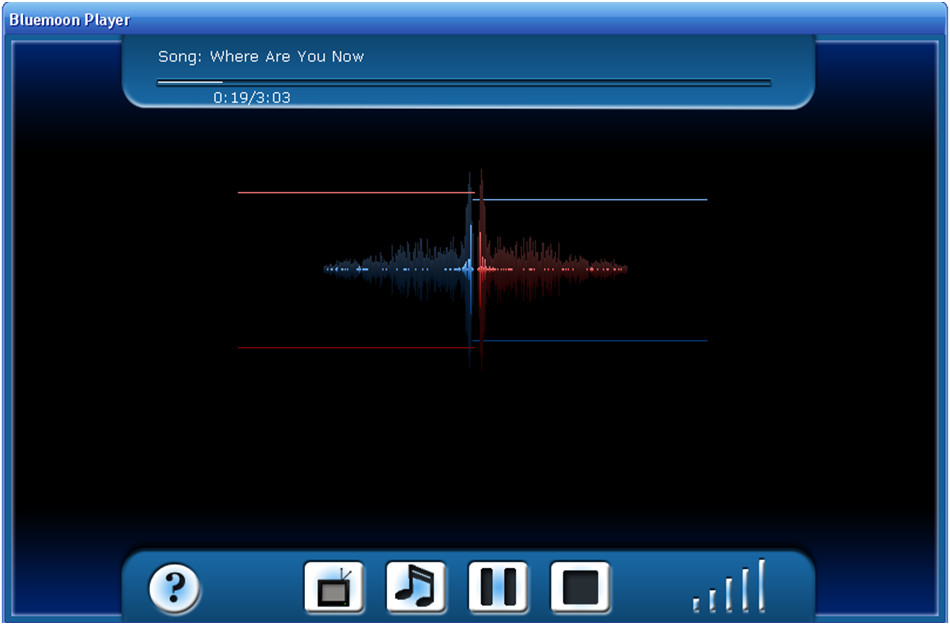950x625 pixels.
Task: Open music mode via the musical note icon
Action: click(x=416, y=587)
